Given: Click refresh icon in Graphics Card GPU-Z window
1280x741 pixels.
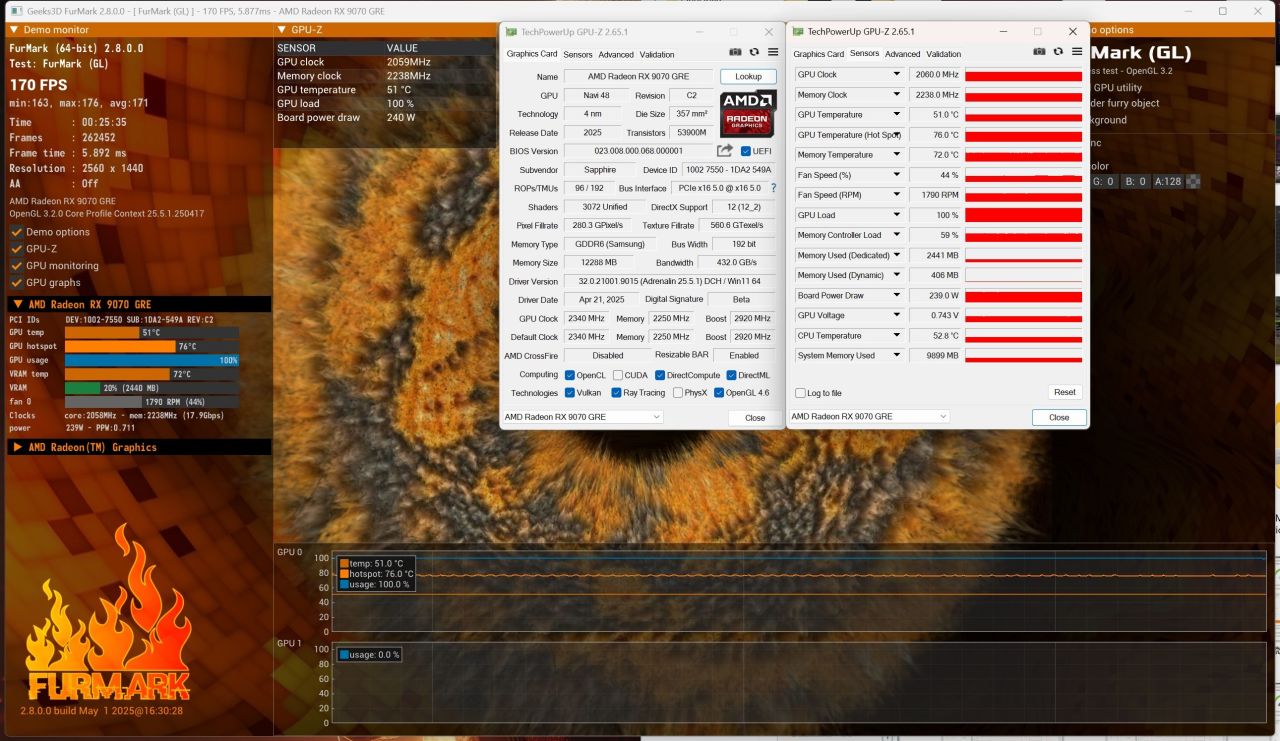Looking at the screenshot, I should [x=754, y=52].
